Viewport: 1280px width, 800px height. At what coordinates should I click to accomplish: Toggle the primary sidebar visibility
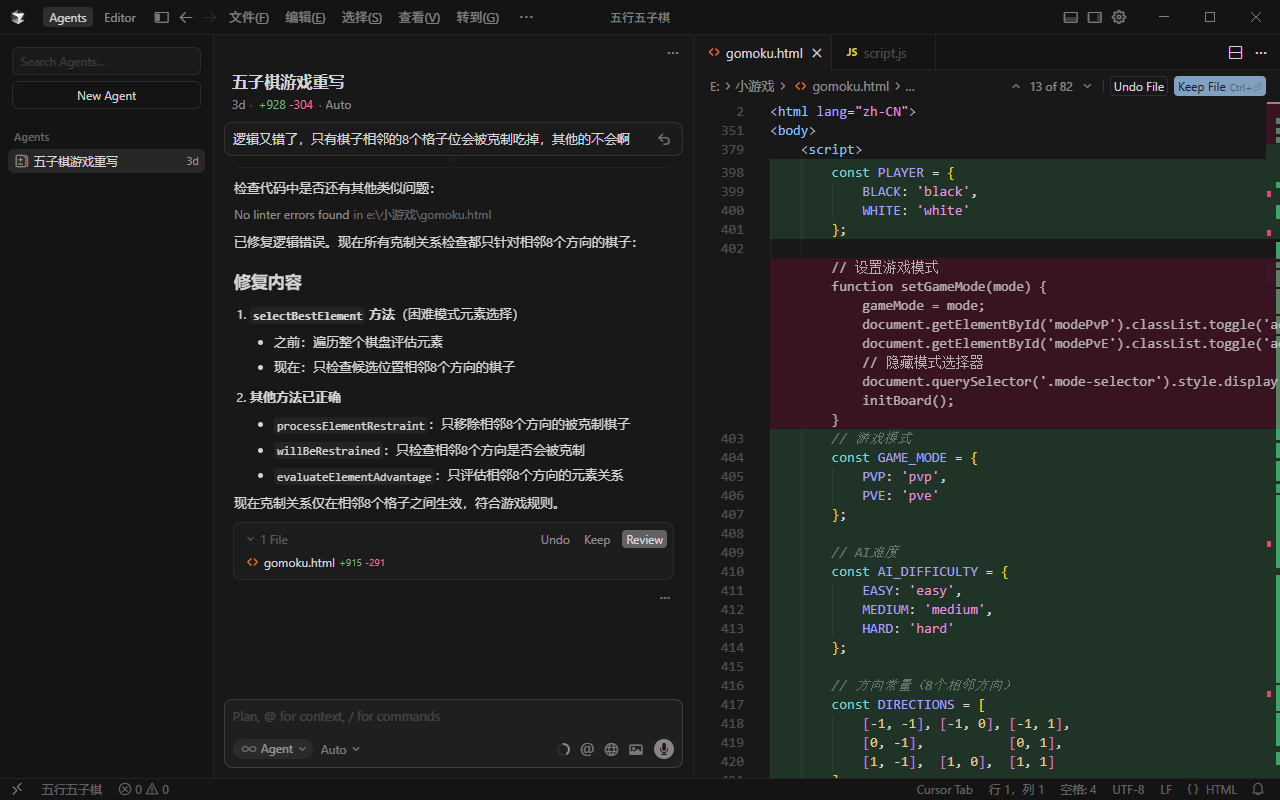click(x=161, y=17)
